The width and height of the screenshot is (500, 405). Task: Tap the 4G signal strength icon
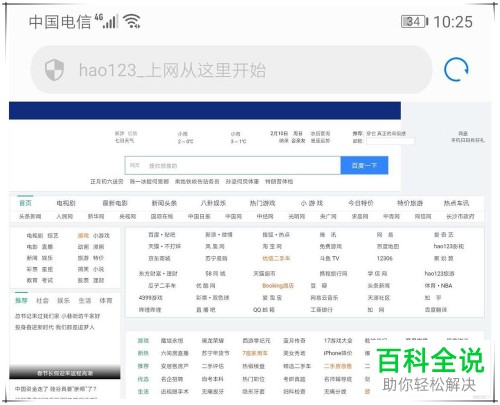pos(106,21)
